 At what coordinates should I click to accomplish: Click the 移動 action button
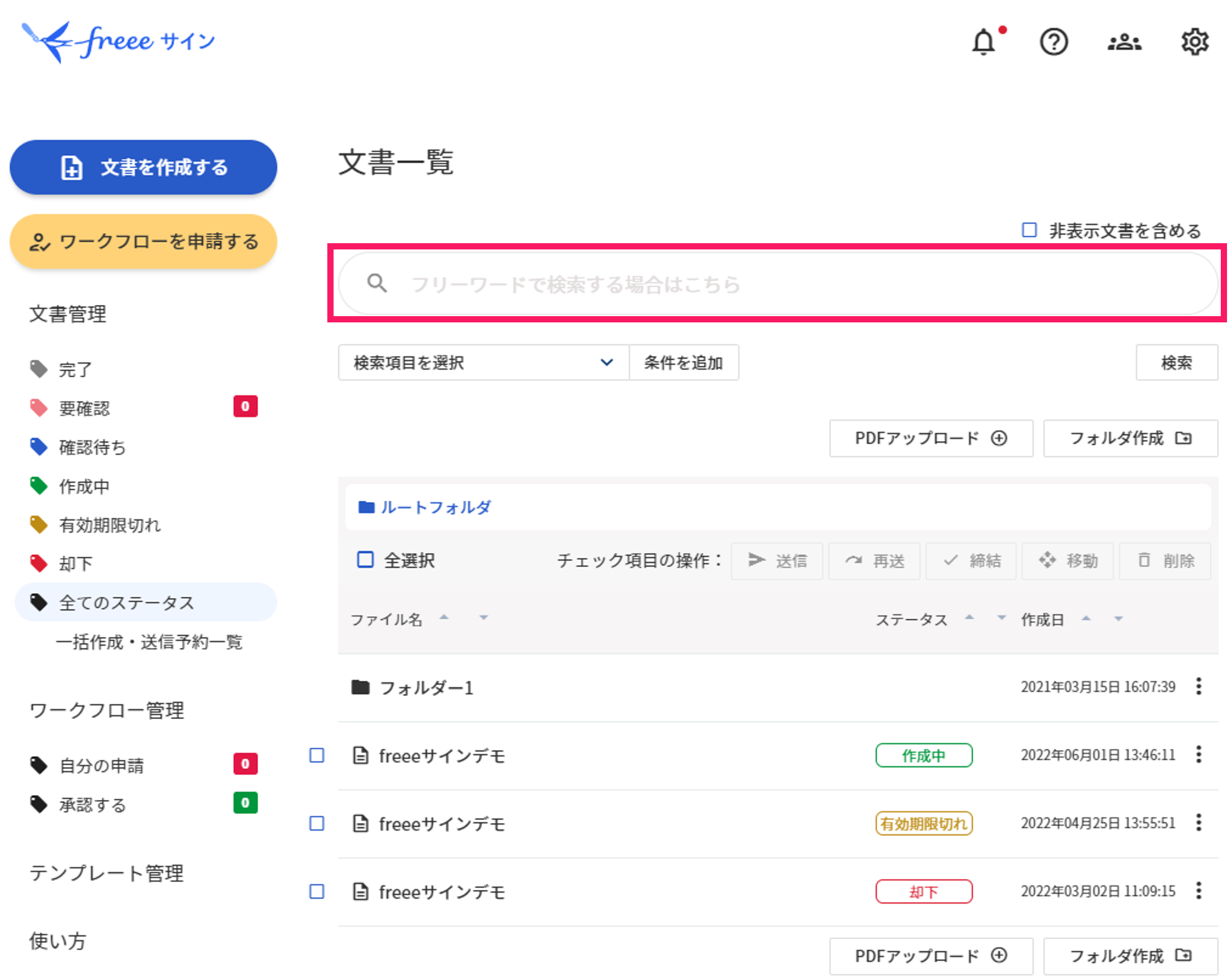(1068, 561)
